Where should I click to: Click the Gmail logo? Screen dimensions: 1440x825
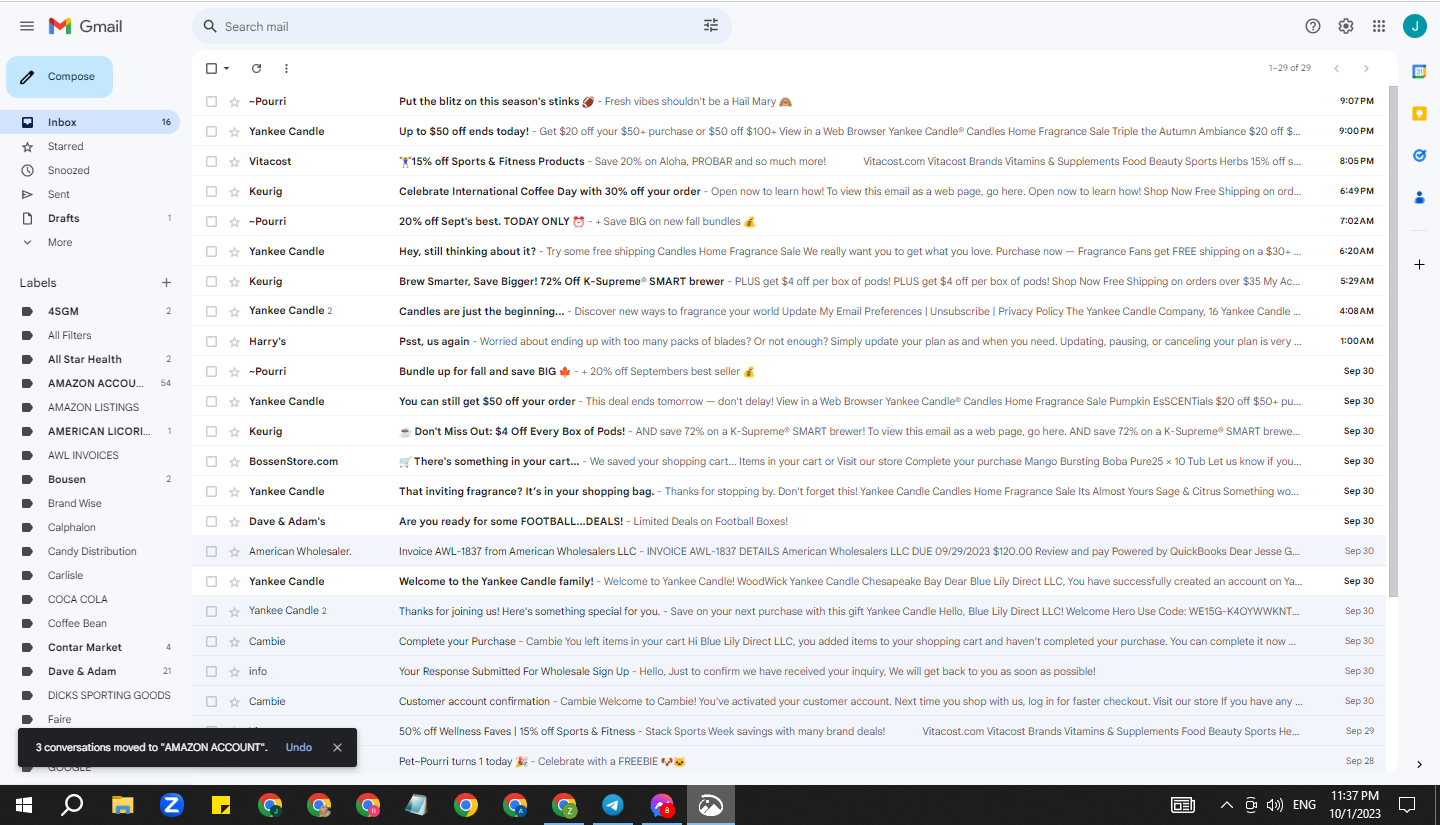click(x=86, y=26)
